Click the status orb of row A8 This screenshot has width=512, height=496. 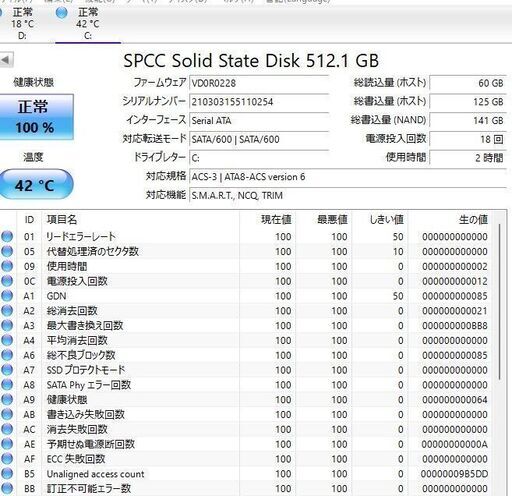tap(7, 385)
